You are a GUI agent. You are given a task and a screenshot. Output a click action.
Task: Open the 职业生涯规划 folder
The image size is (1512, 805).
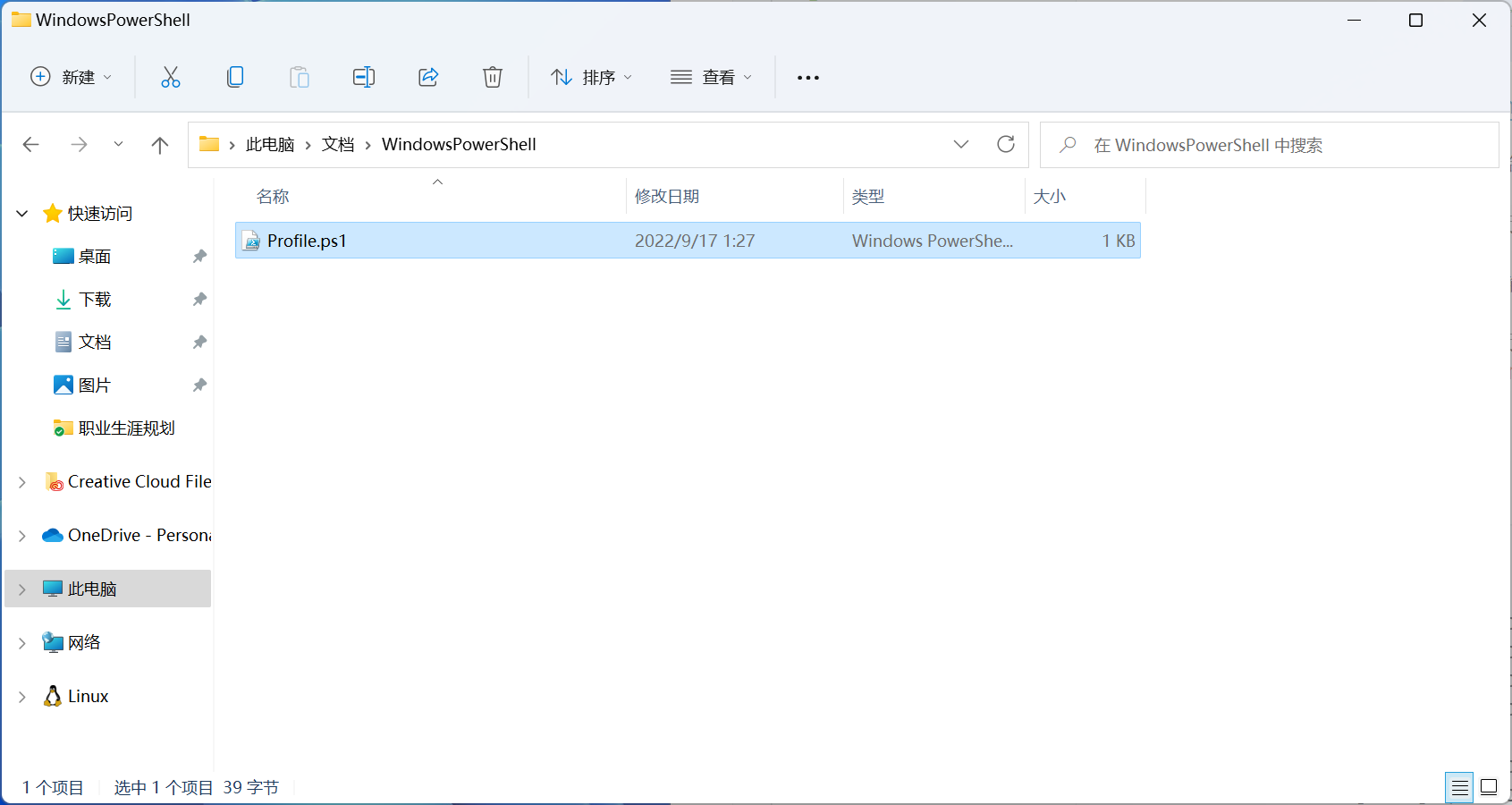coord(126,428)
